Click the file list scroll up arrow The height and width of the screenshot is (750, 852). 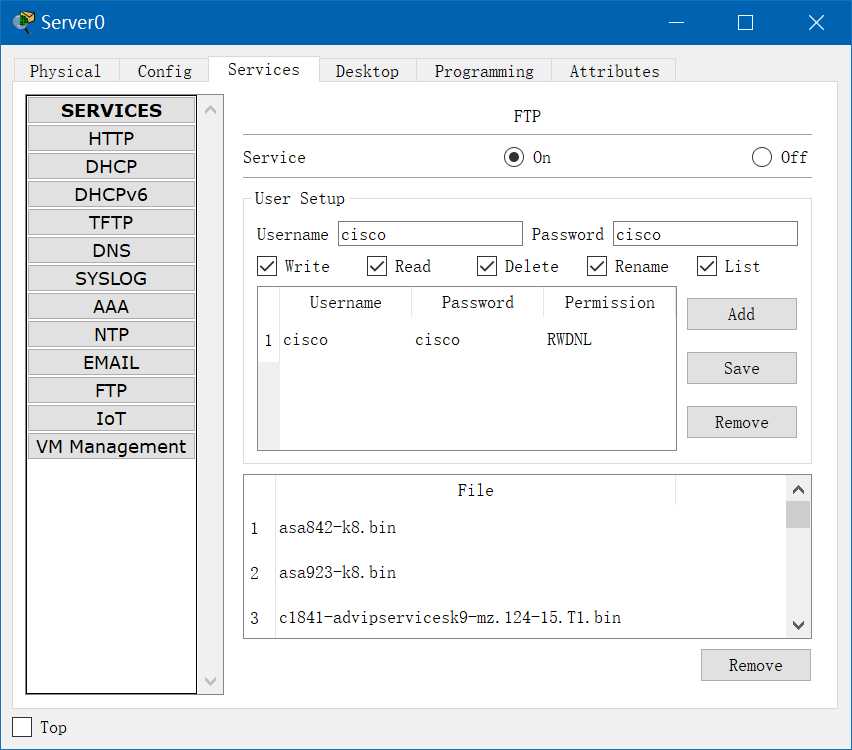pos(798,490)
